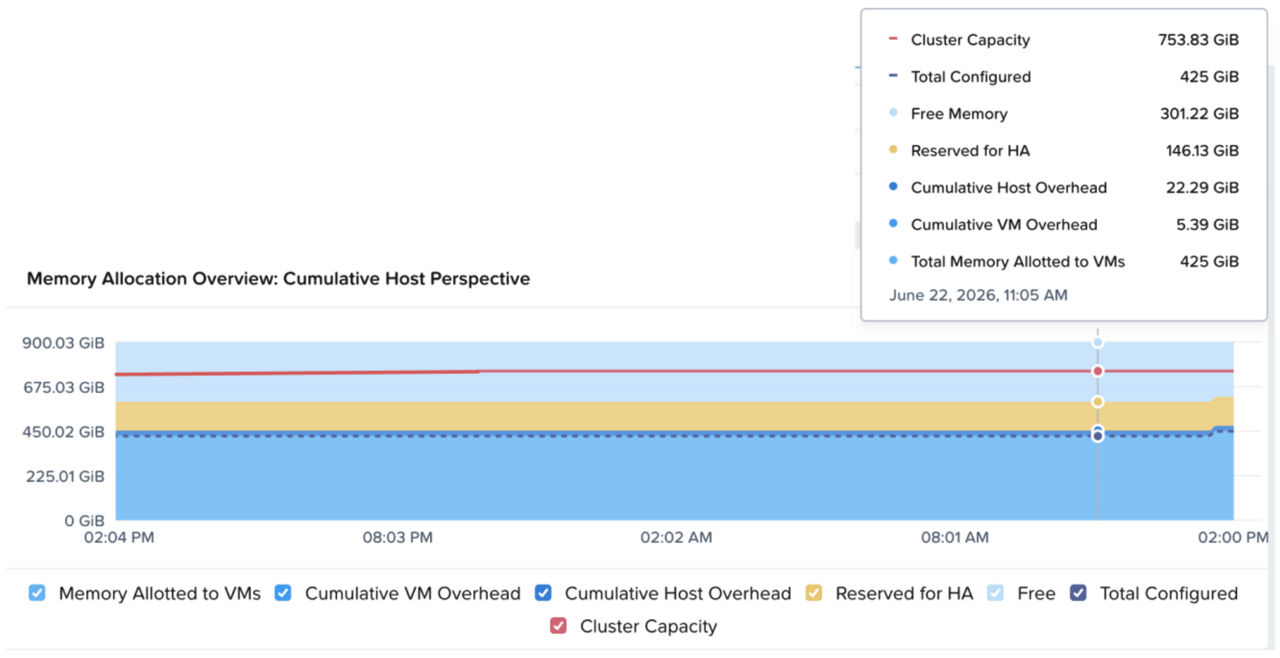Image resolution: width=1280 pixels, height=658 pixels.
Task: Click the light-blue Free Memory point on the chart
Action: (x=1098, y=343)
